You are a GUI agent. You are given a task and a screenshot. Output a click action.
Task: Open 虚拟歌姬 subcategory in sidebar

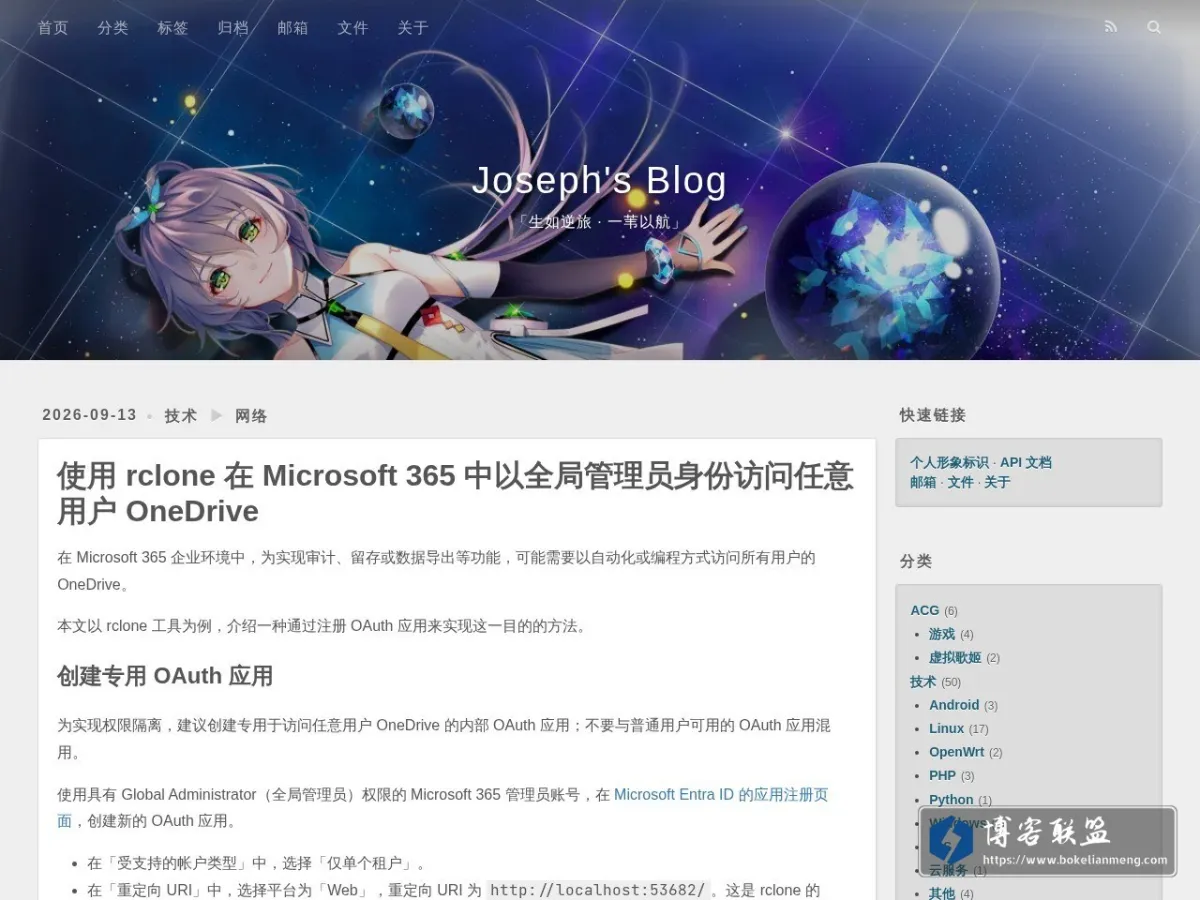click(955, 658)
